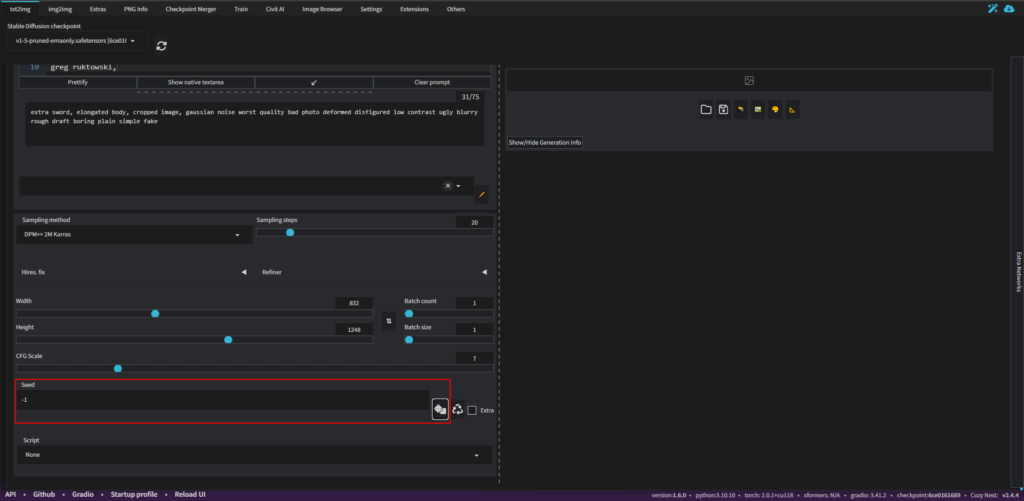Screen dimensions: 1024x501
Task: Click the recycle icon to reuse last seed
Action: tap(458, 409)
